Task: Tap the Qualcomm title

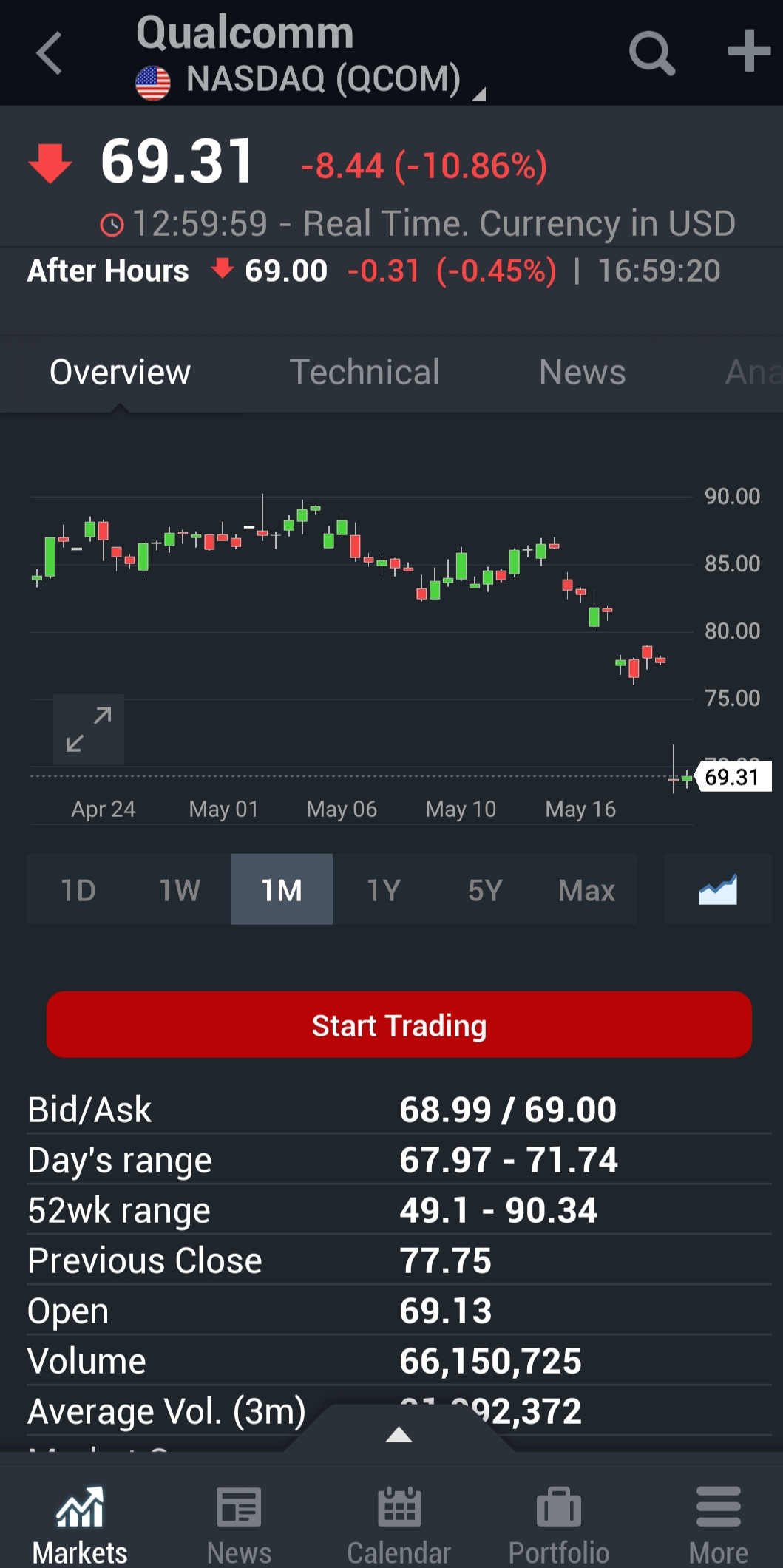Action: coord(245,33)
